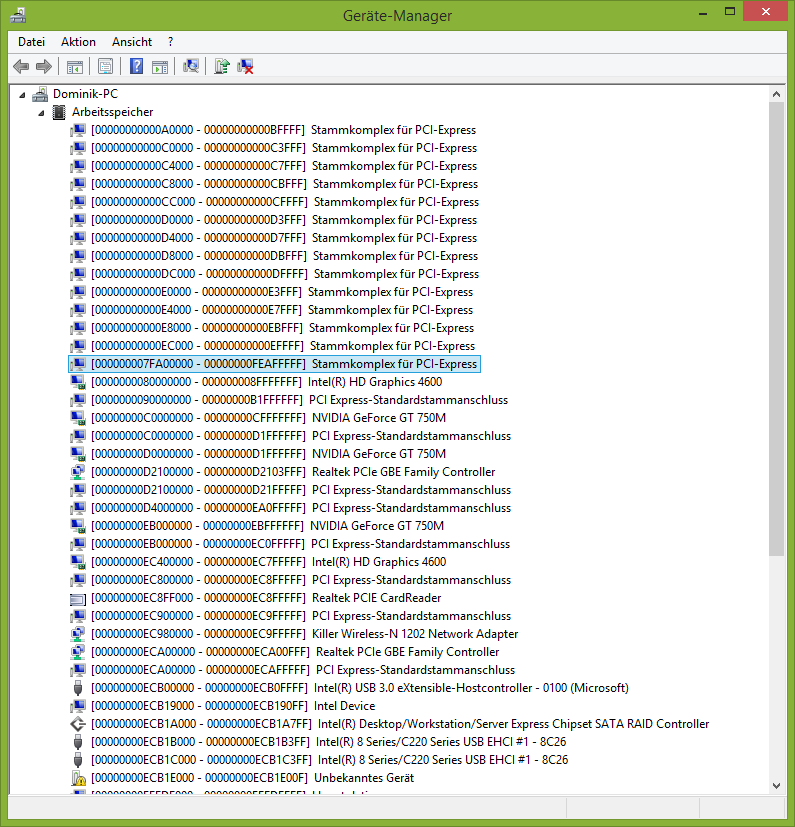This screenshot has height=827, width=795.
Task: Select the Dominik-PC root entry
Action: coord(85,94)
